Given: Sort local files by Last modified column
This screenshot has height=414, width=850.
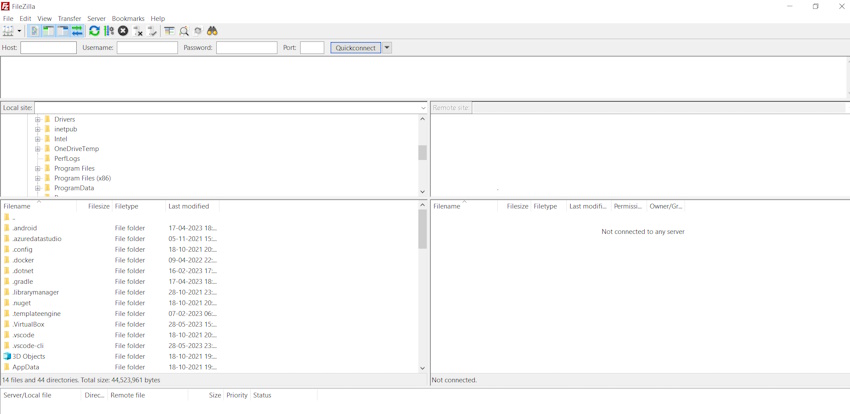Looking at the screenshot, I should (x=192, y=206).
